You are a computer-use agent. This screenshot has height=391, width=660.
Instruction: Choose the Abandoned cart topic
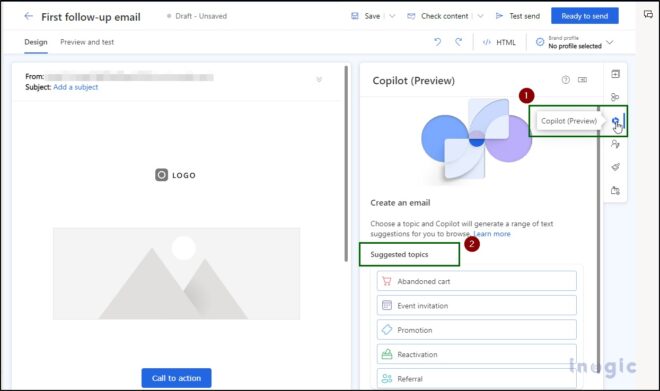click(x=476, y=281)
